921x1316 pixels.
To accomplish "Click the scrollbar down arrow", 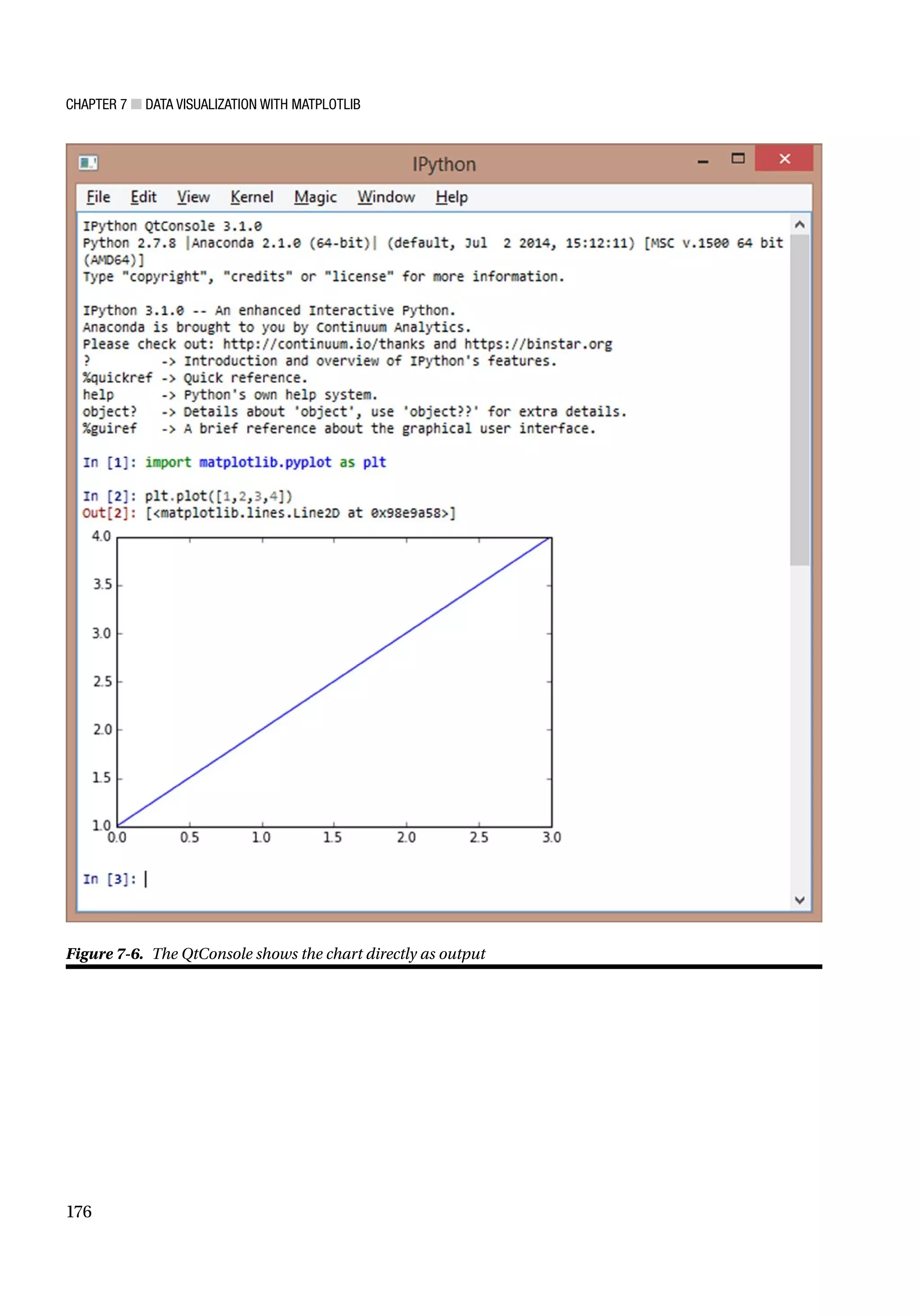I will (800, 900).
